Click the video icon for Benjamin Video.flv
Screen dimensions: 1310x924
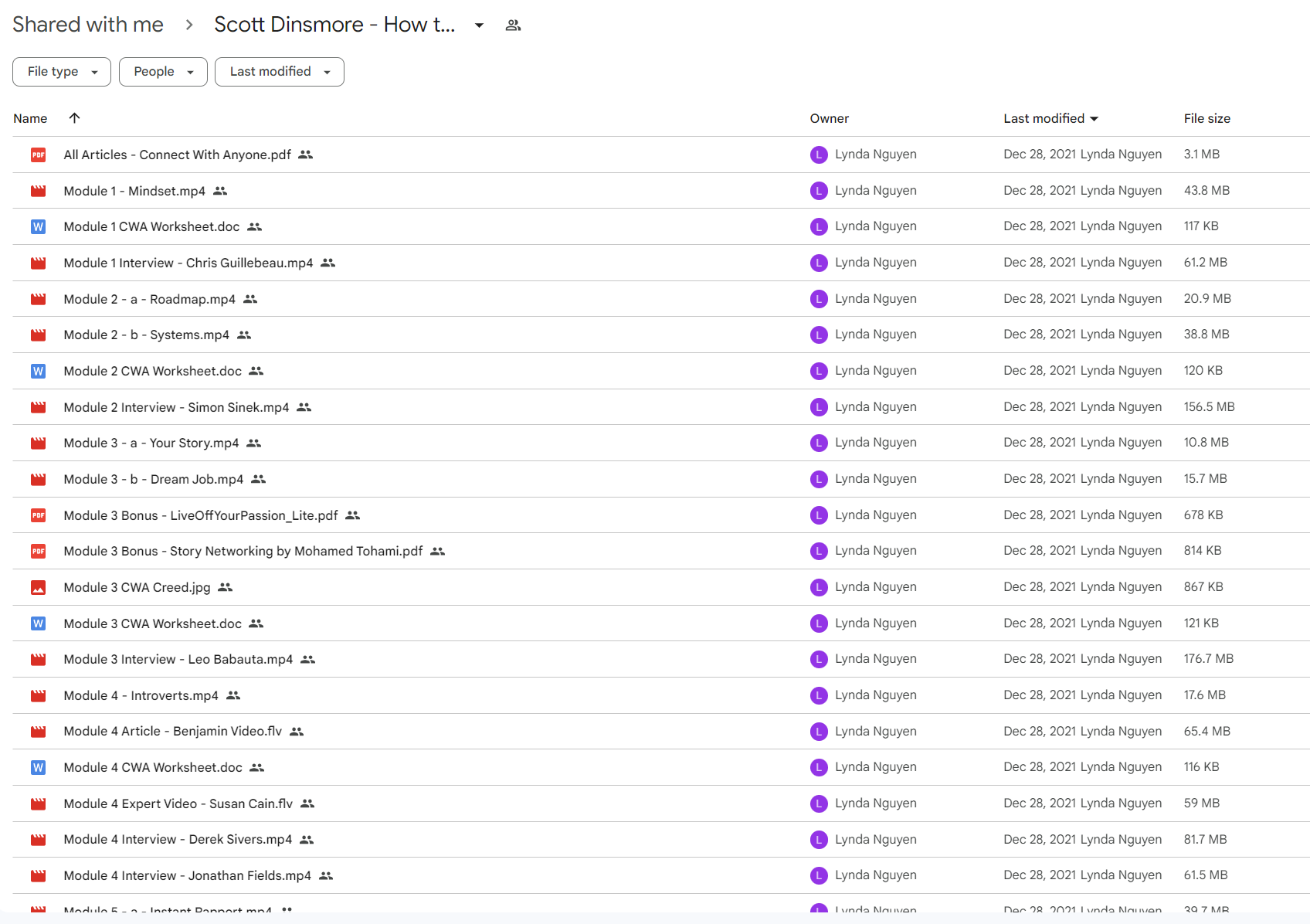(38, 731)
